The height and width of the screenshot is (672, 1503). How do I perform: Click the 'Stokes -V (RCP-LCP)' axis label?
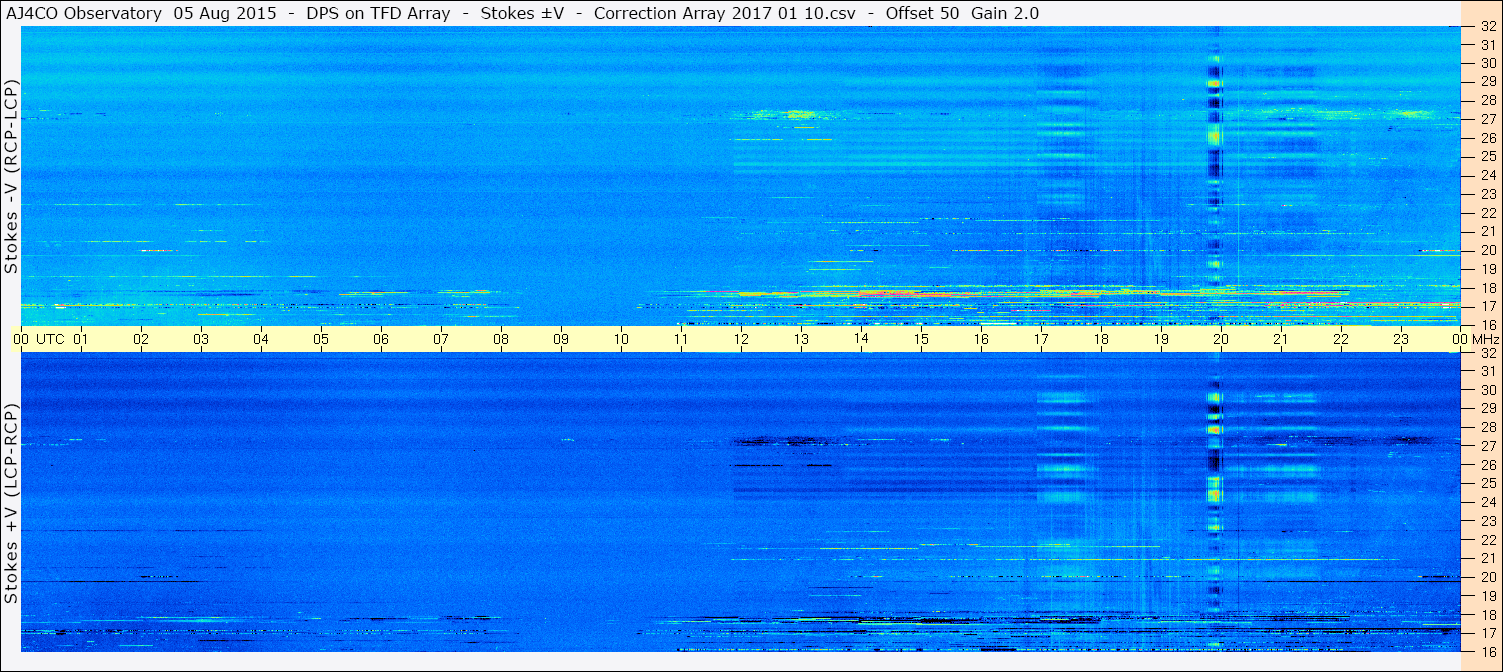coord(11,178)
